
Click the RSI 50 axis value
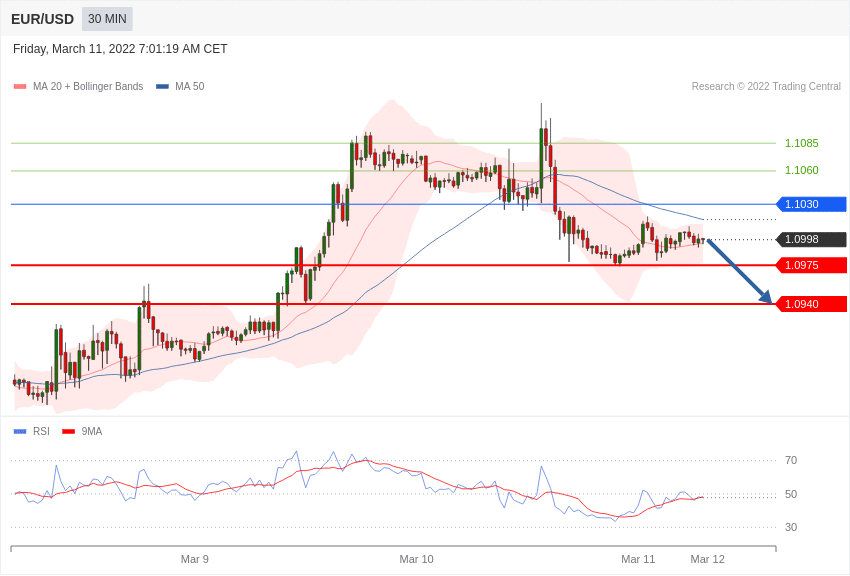(x=791, y=494)
